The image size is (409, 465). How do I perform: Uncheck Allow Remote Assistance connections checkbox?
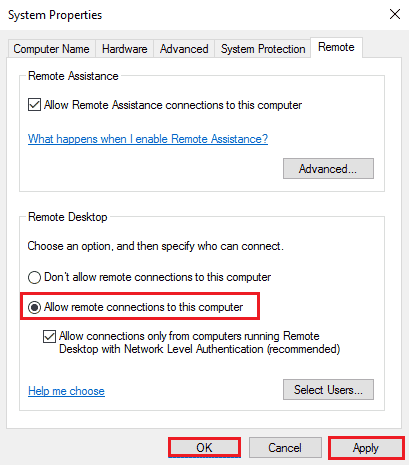coord(35,105)
